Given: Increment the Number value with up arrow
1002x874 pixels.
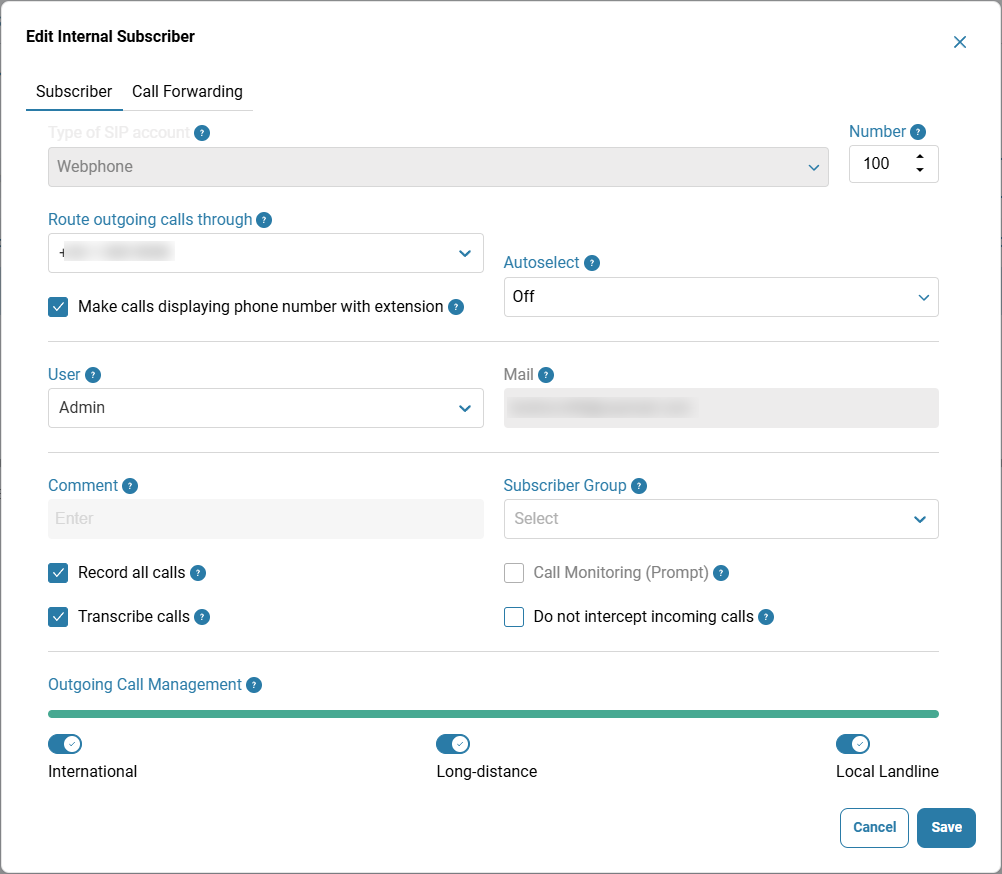Looking at the screenshot, I should point(920,157).
